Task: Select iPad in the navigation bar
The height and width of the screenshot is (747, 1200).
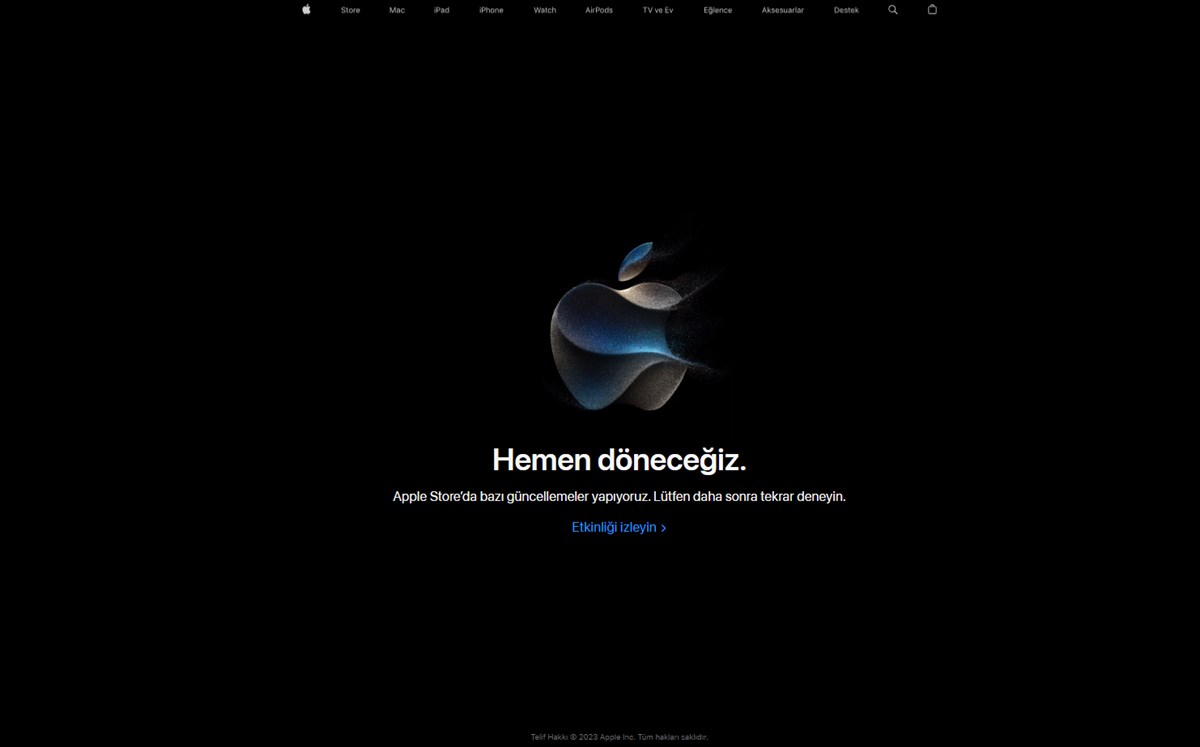Action: point(441,10)
